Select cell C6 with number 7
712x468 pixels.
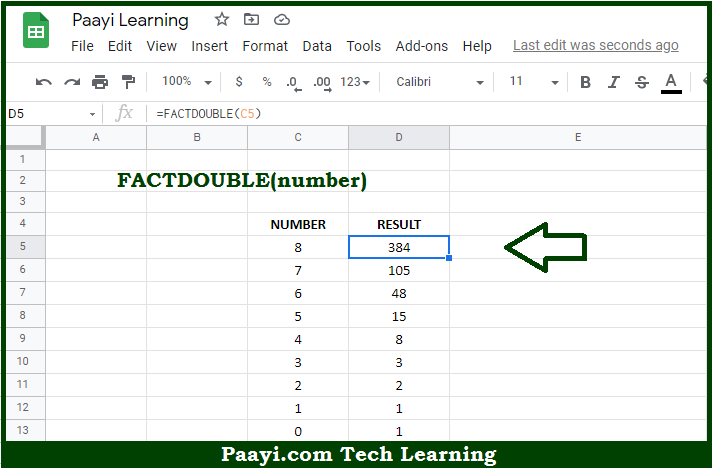click(298, 271)
